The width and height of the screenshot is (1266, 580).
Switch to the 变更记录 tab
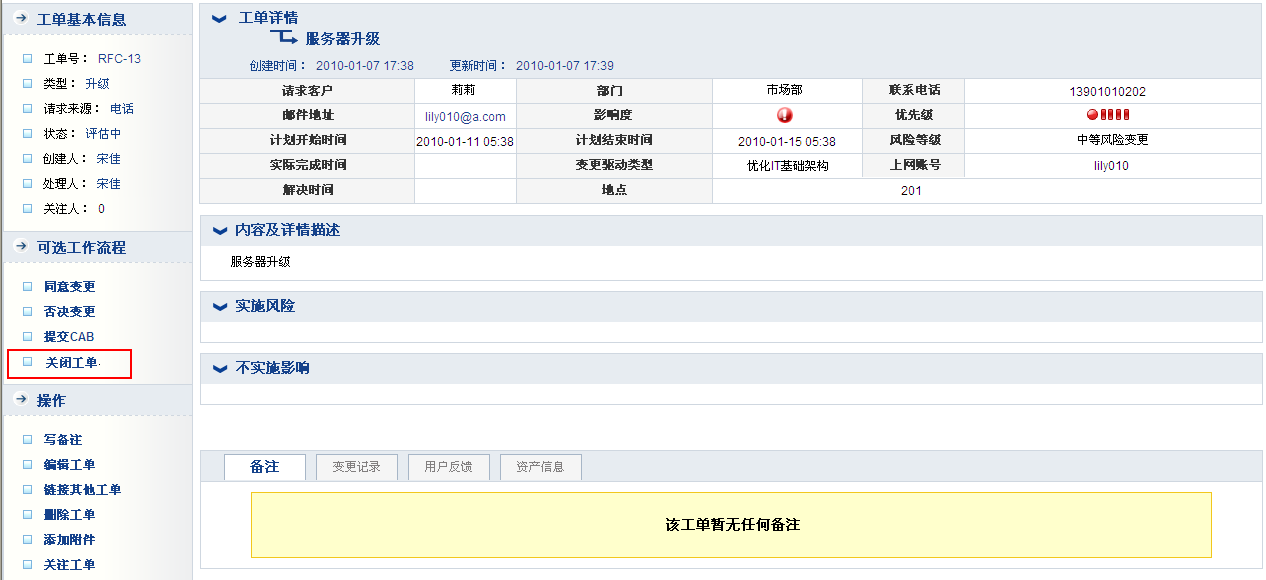click(x=356, y=467)
